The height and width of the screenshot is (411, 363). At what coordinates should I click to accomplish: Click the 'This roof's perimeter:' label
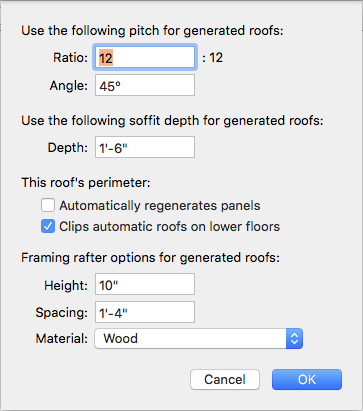pos(86,183)
